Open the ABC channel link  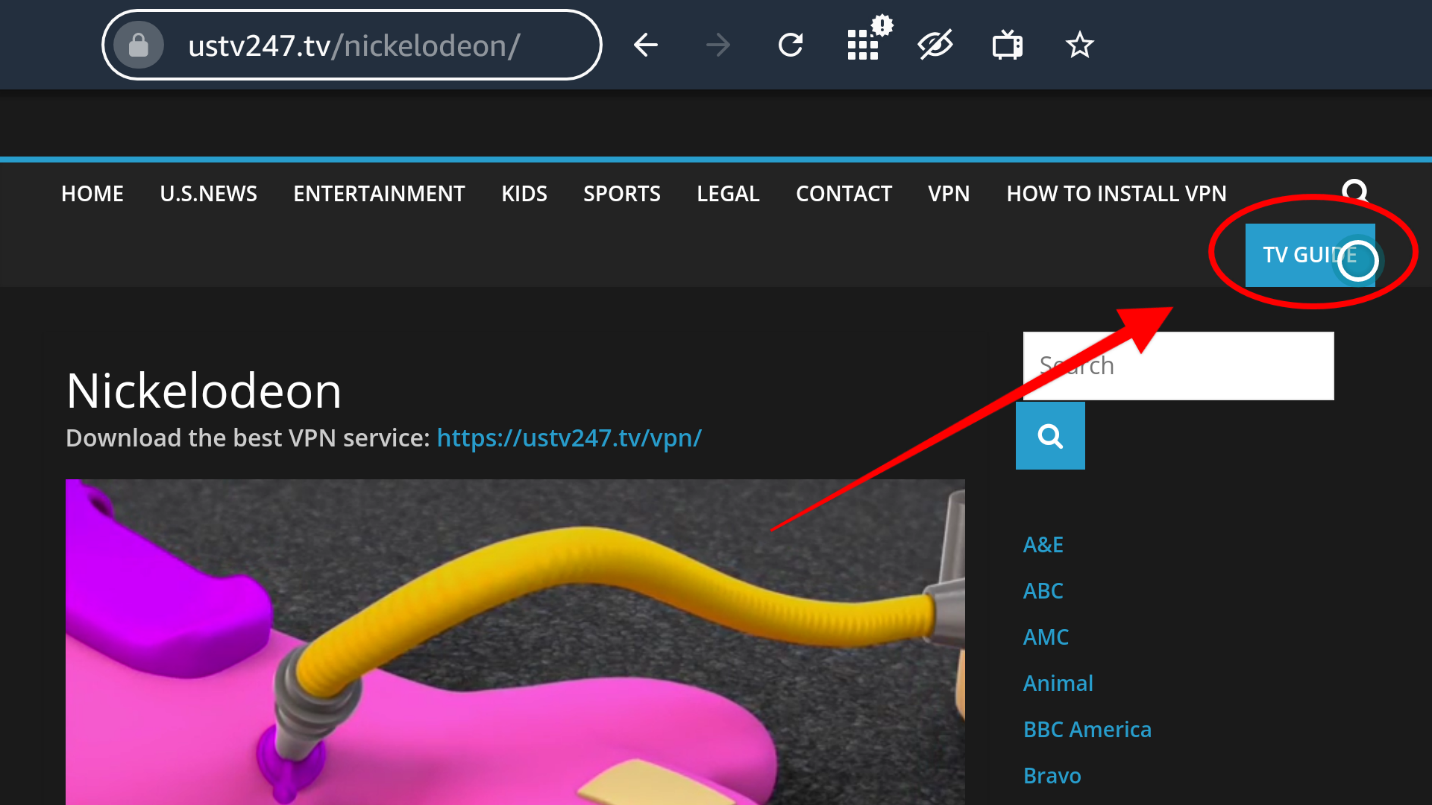tap(1043, 591)
